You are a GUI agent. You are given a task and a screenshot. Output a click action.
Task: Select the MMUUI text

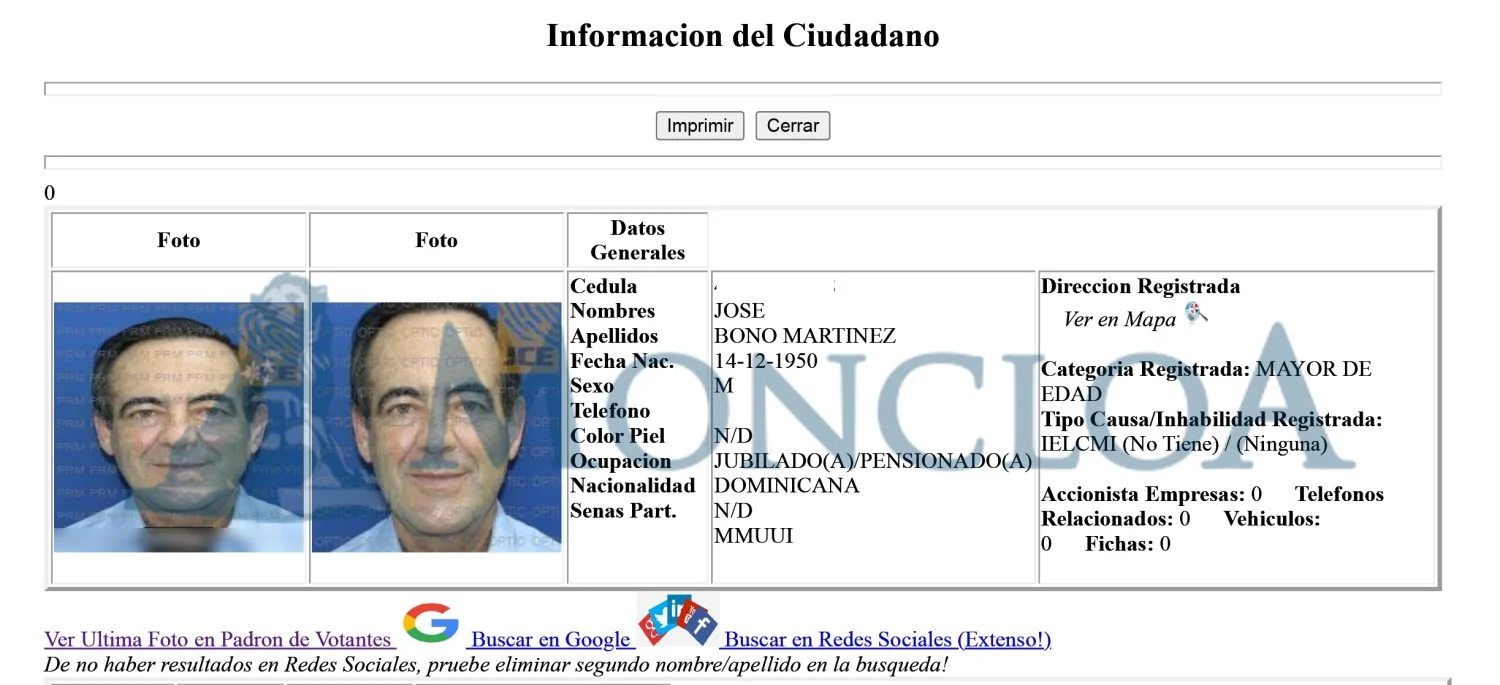753,536
